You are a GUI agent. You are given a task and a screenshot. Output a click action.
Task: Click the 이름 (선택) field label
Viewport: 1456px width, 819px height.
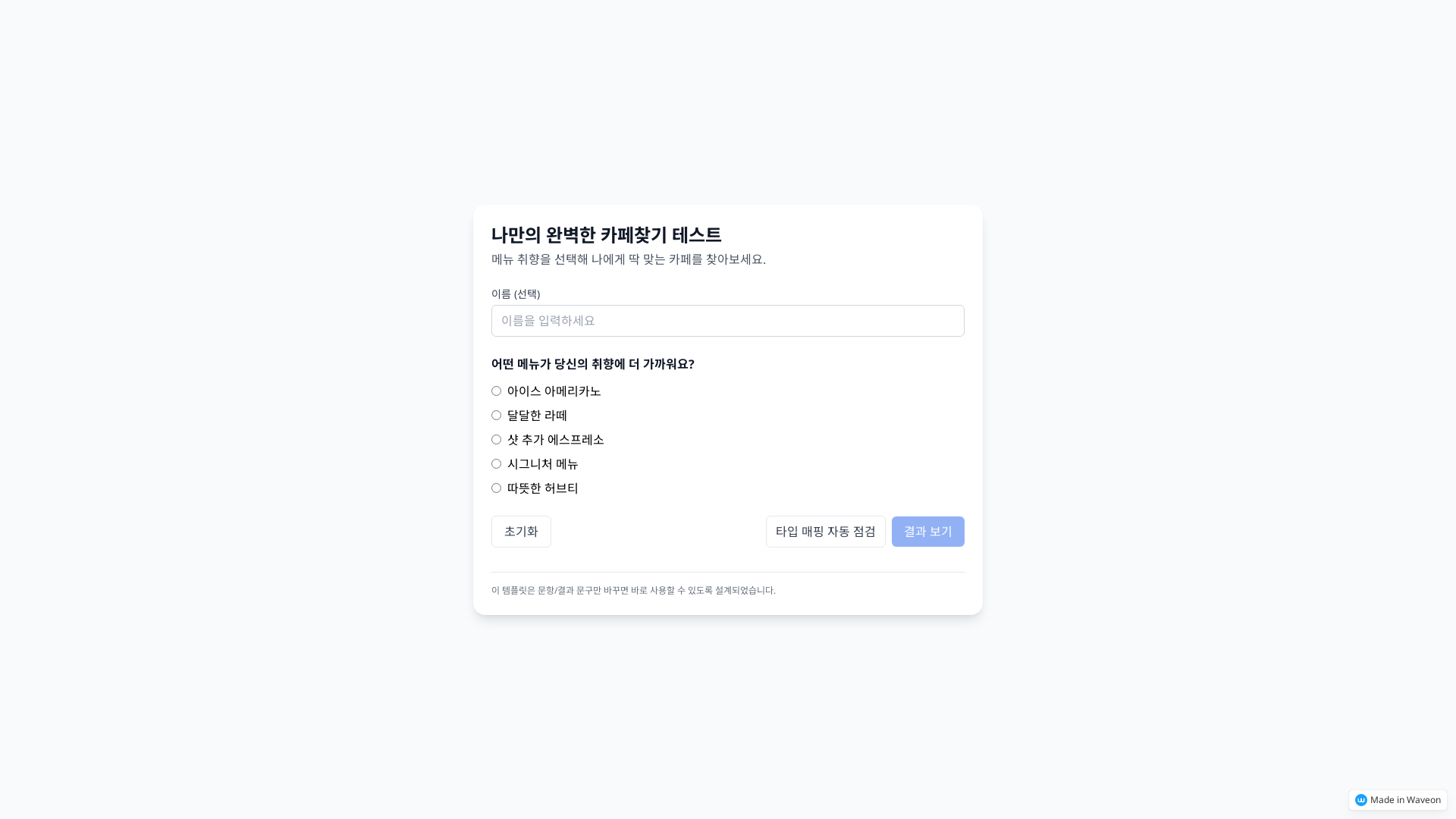[515, 293]
